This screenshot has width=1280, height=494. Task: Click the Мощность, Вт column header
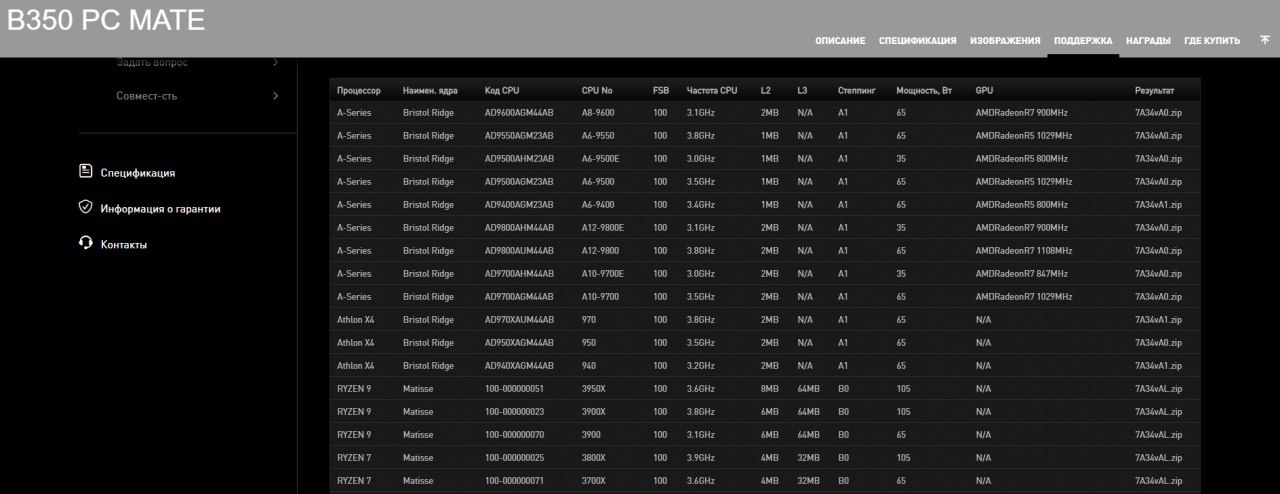(924, 90)
